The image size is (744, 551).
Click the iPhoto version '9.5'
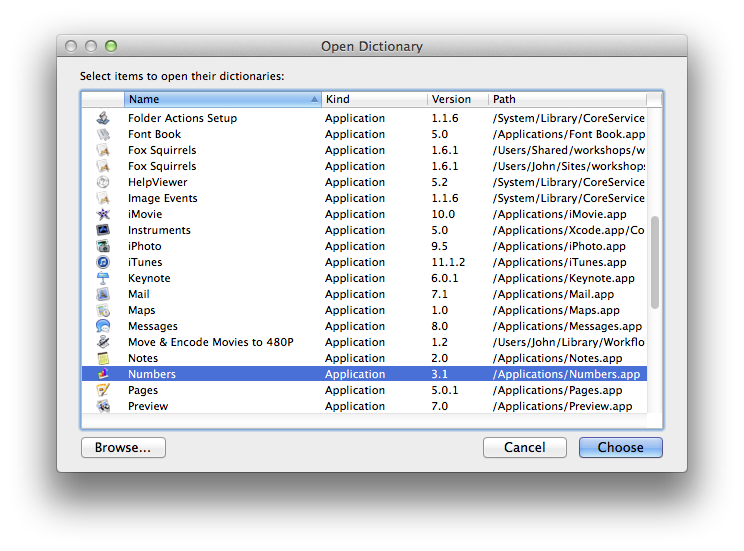[439, 246]
